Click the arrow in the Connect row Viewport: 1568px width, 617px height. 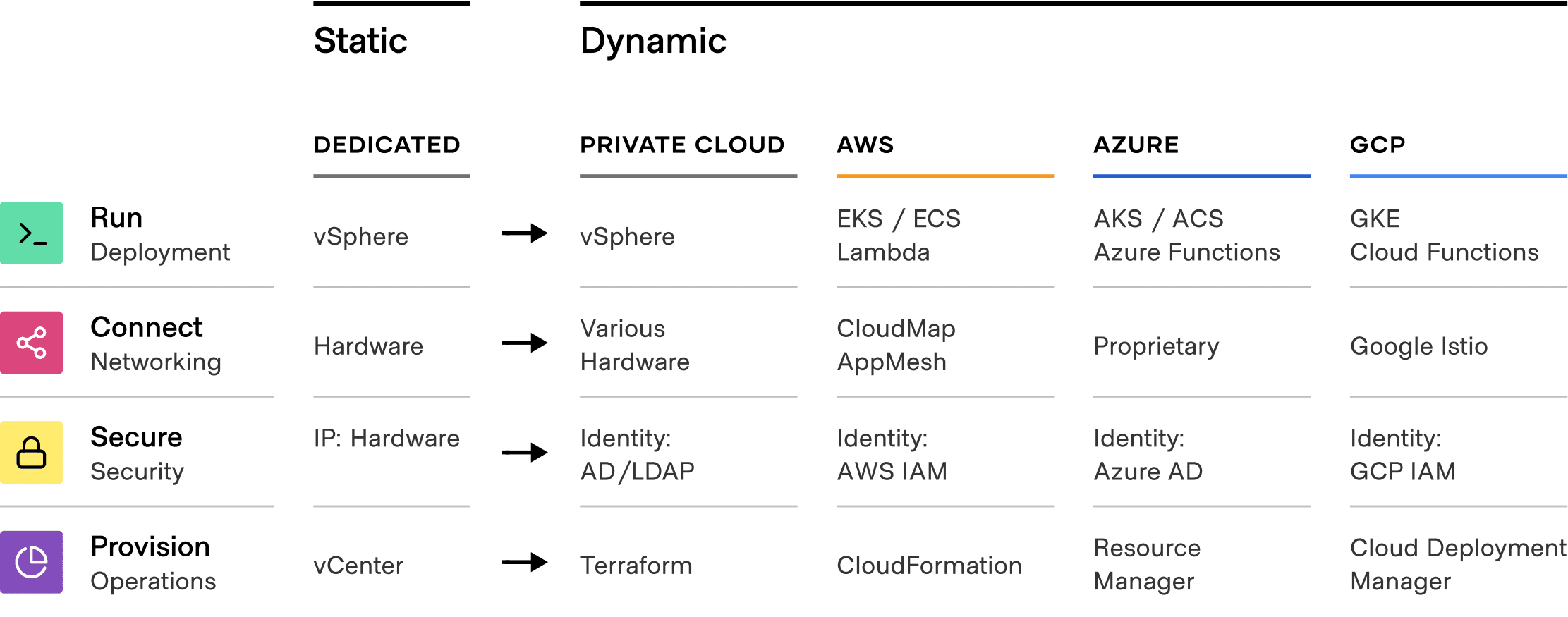[x=524, y=343]
